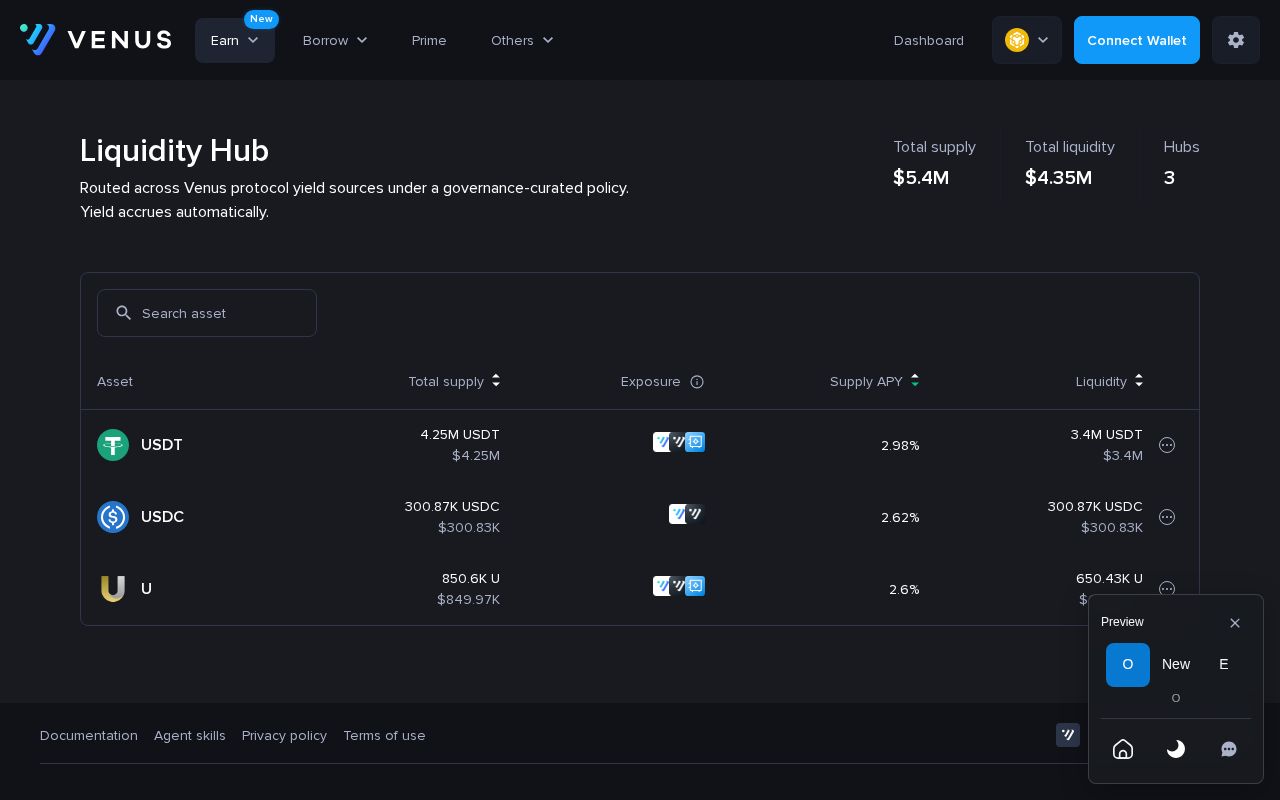Screen dimensions: 1280x800
Task: Click the USDC token icon
Action: point(113,517)
